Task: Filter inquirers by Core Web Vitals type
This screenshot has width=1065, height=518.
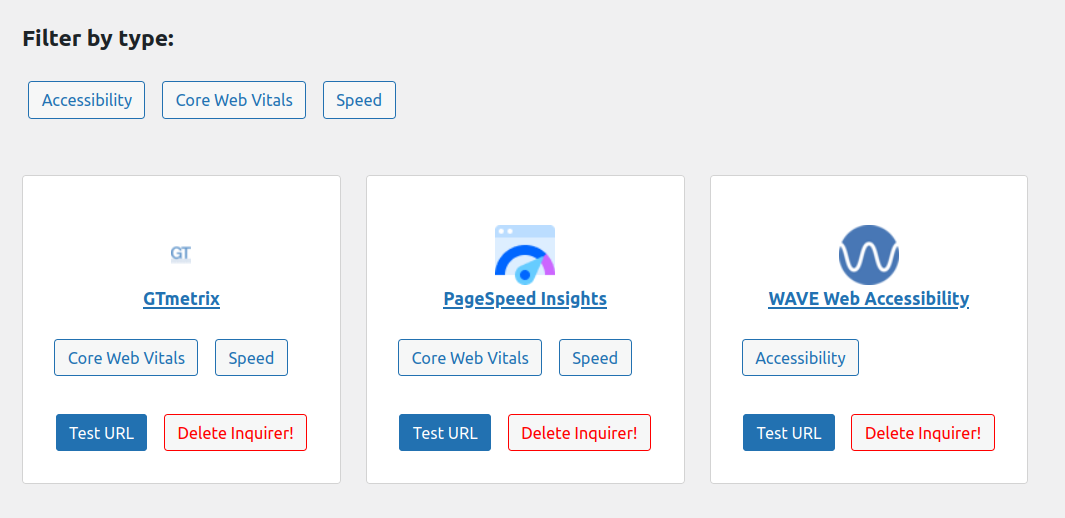Action: pyautogui.click(x=234, y=100)
